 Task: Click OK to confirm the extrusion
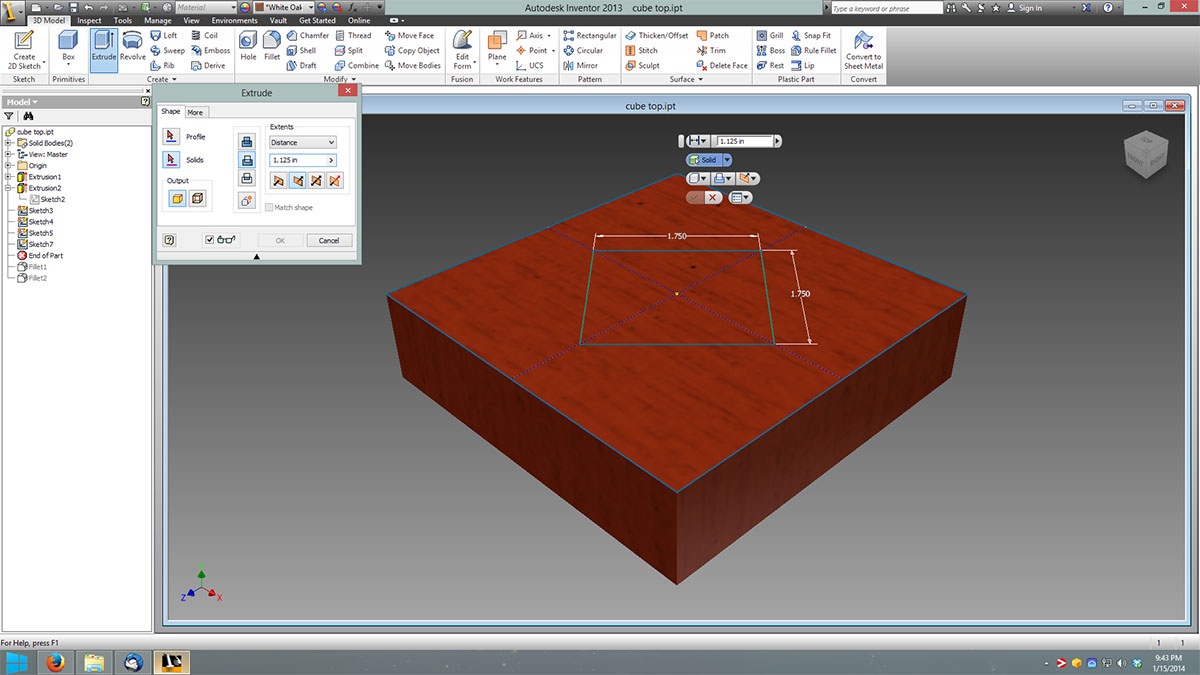pyautogui.click(x=279, y=240)
